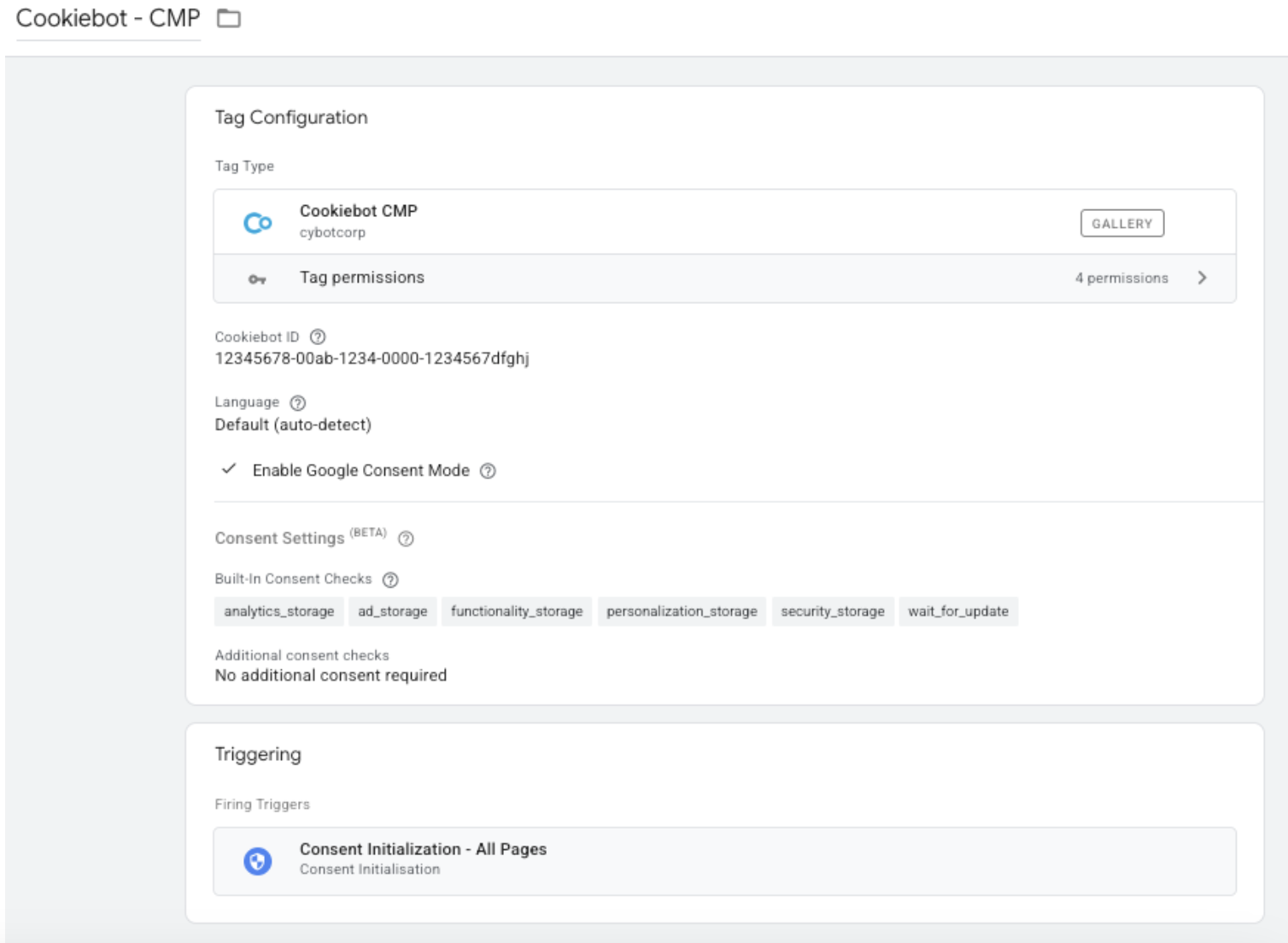Click the GALLERY badge button
The width and height of the screenshot is (1288, 943).
(x=1121, y=224)
